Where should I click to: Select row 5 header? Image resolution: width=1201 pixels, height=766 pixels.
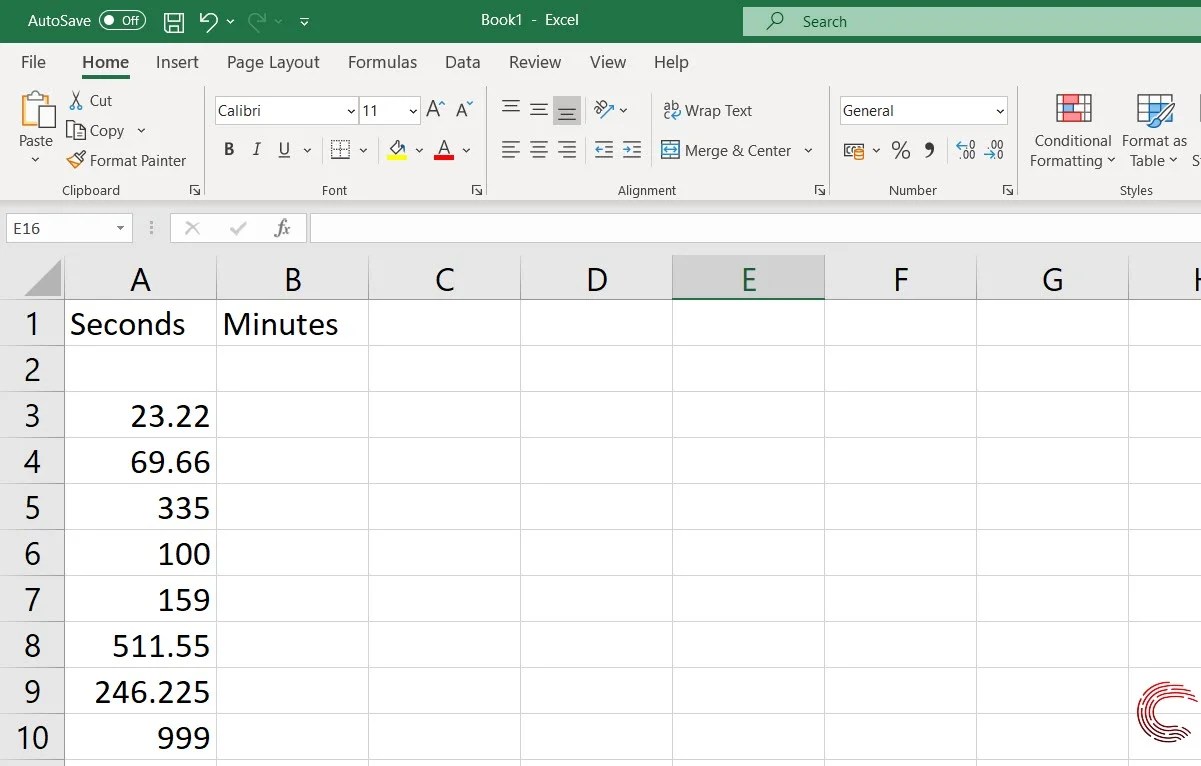pyautogui.click(x=32, y=507)
